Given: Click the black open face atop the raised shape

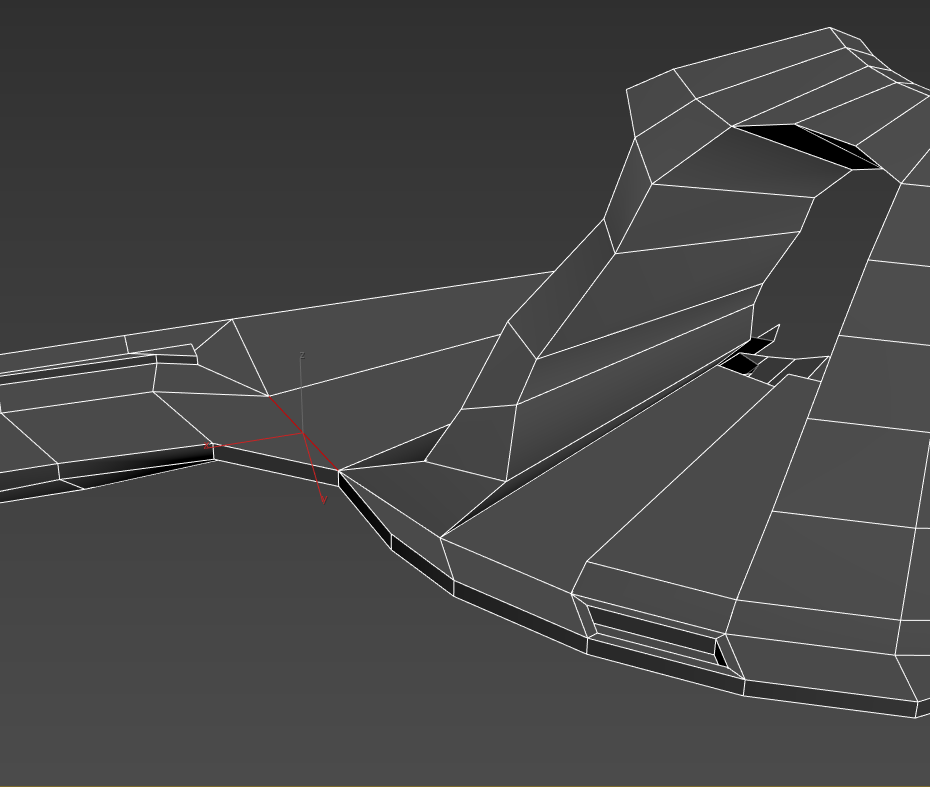Looking at the screenshot, I should (x=810, y=145).
